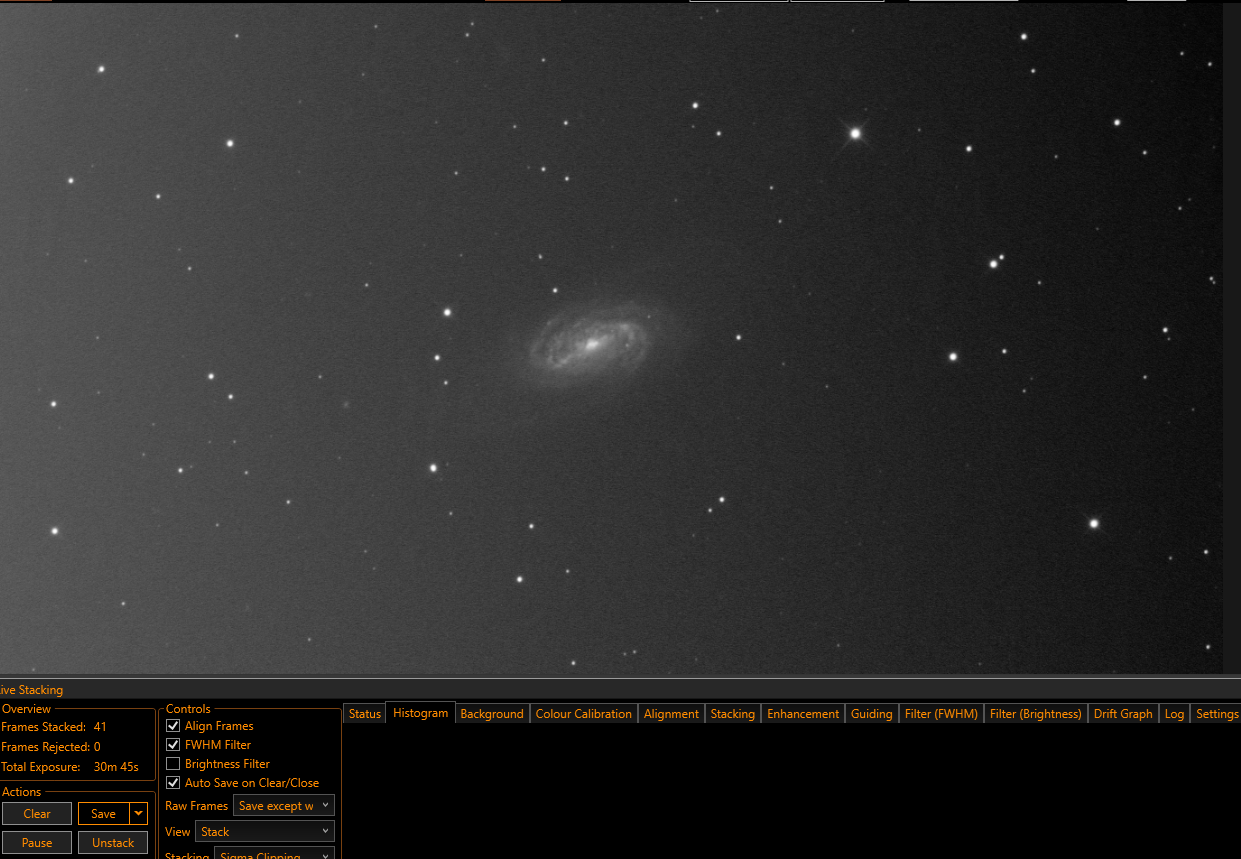Click the galaxy core in the image

[x=592, y=344]
